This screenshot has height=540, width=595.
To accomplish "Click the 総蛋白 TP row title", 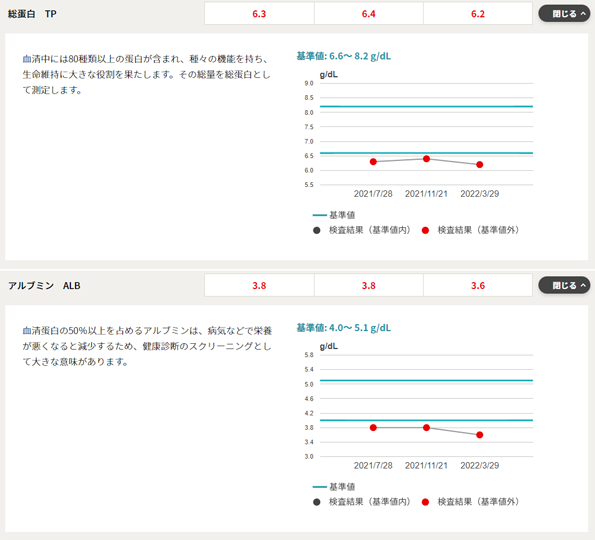I will pos(32,14).
